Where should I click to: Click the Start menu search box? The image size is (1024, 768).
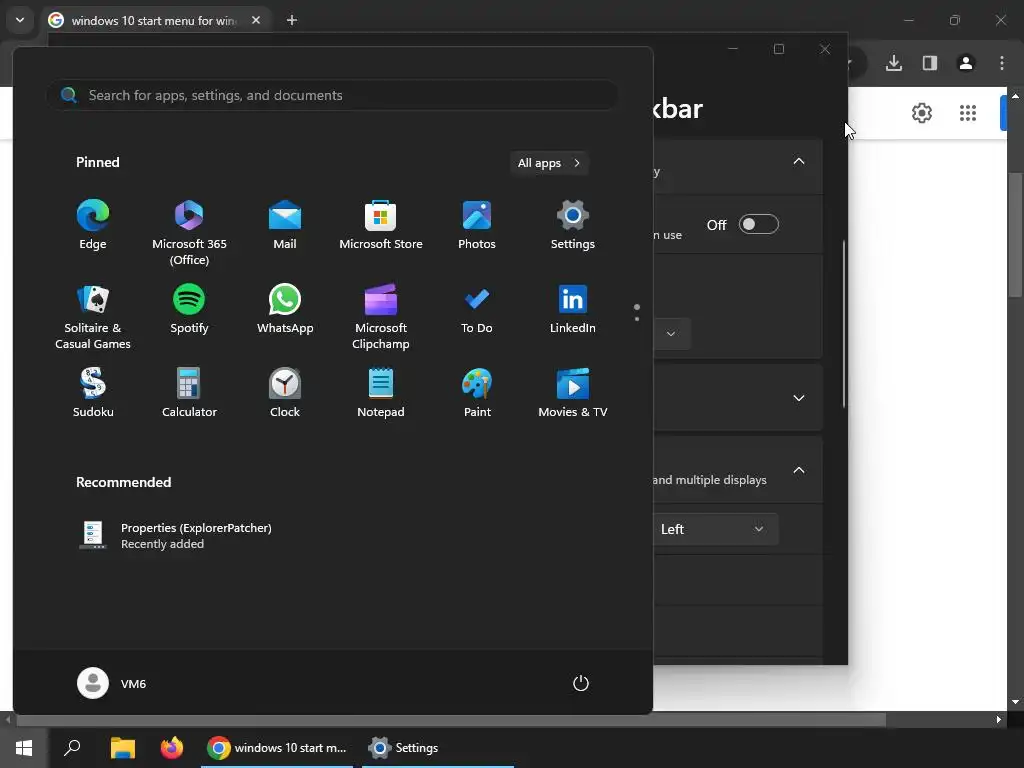[332, 95]
